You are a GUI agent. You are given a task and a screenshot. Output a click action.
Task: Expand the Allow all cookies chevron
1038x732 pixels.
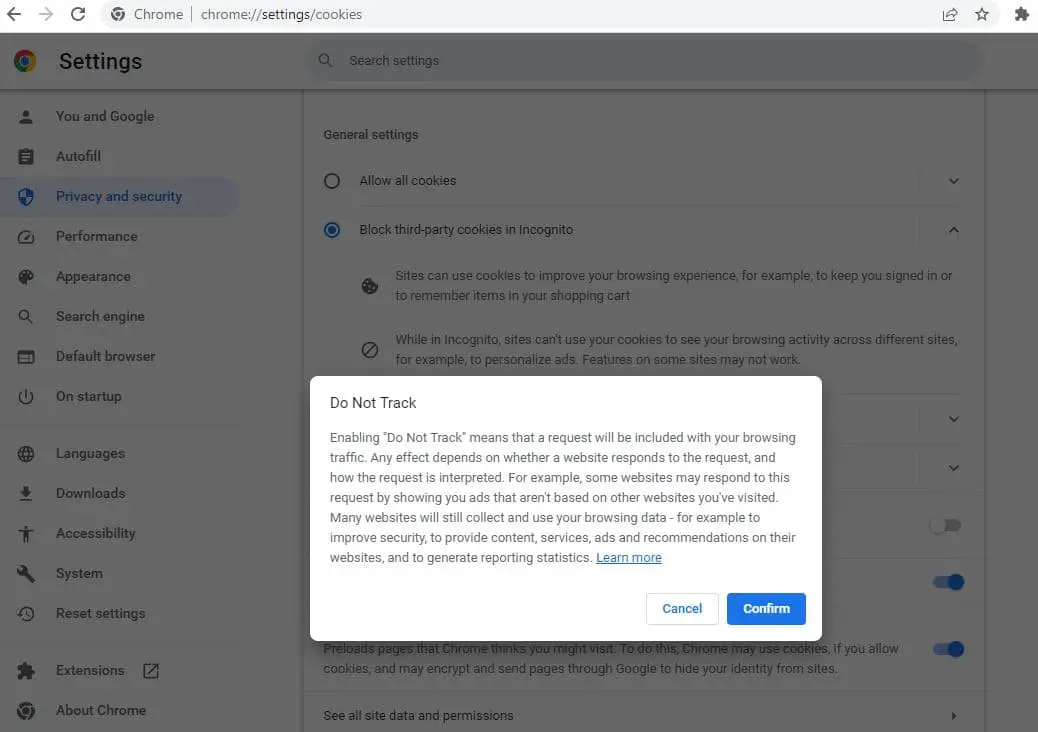(953, 181)
